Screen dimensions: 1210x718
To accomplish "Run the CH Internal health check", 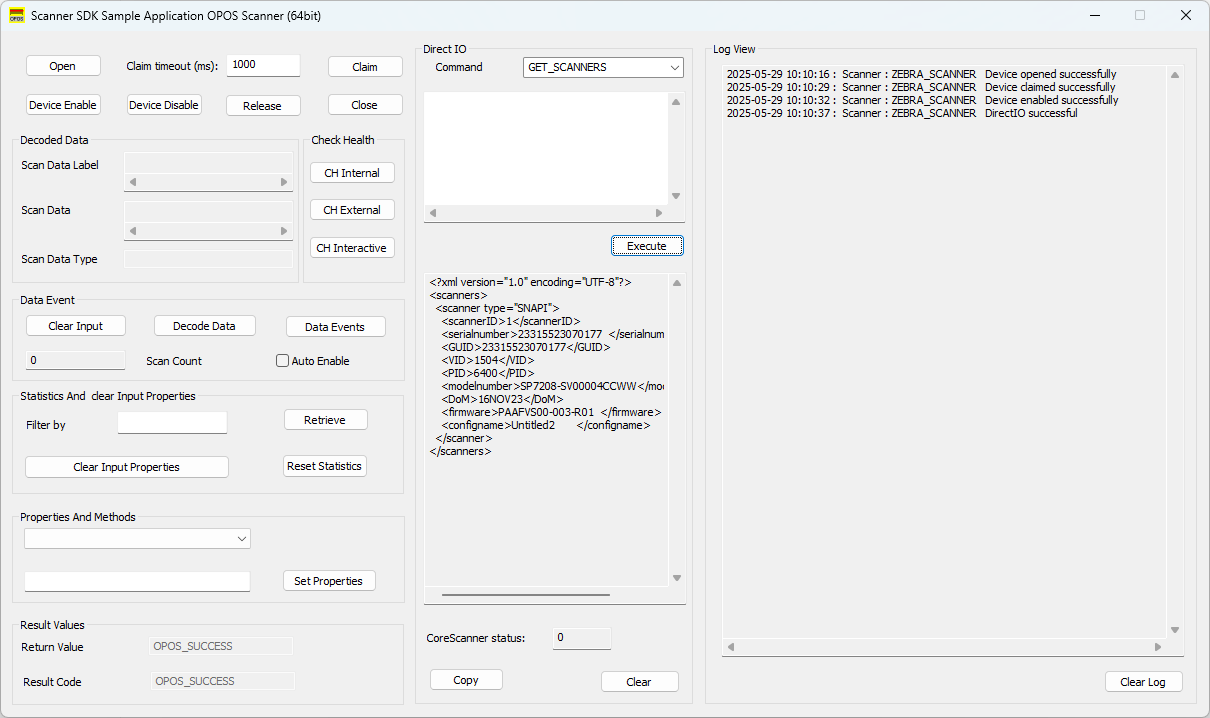I will (x=352, y=173).
